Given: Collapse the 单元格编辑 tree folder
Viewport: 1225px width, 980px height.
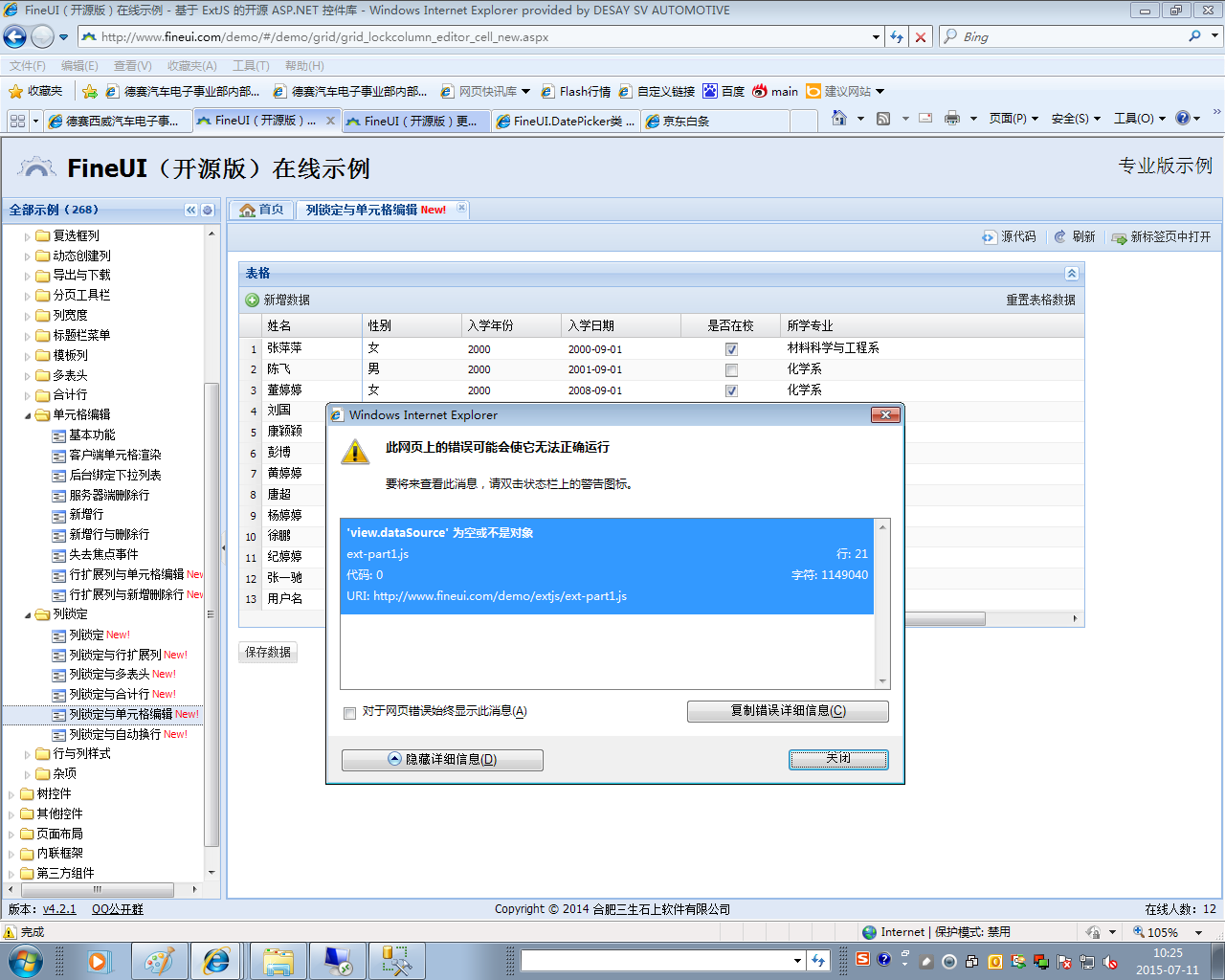Looking at the screenshot, I should (27, 415).
